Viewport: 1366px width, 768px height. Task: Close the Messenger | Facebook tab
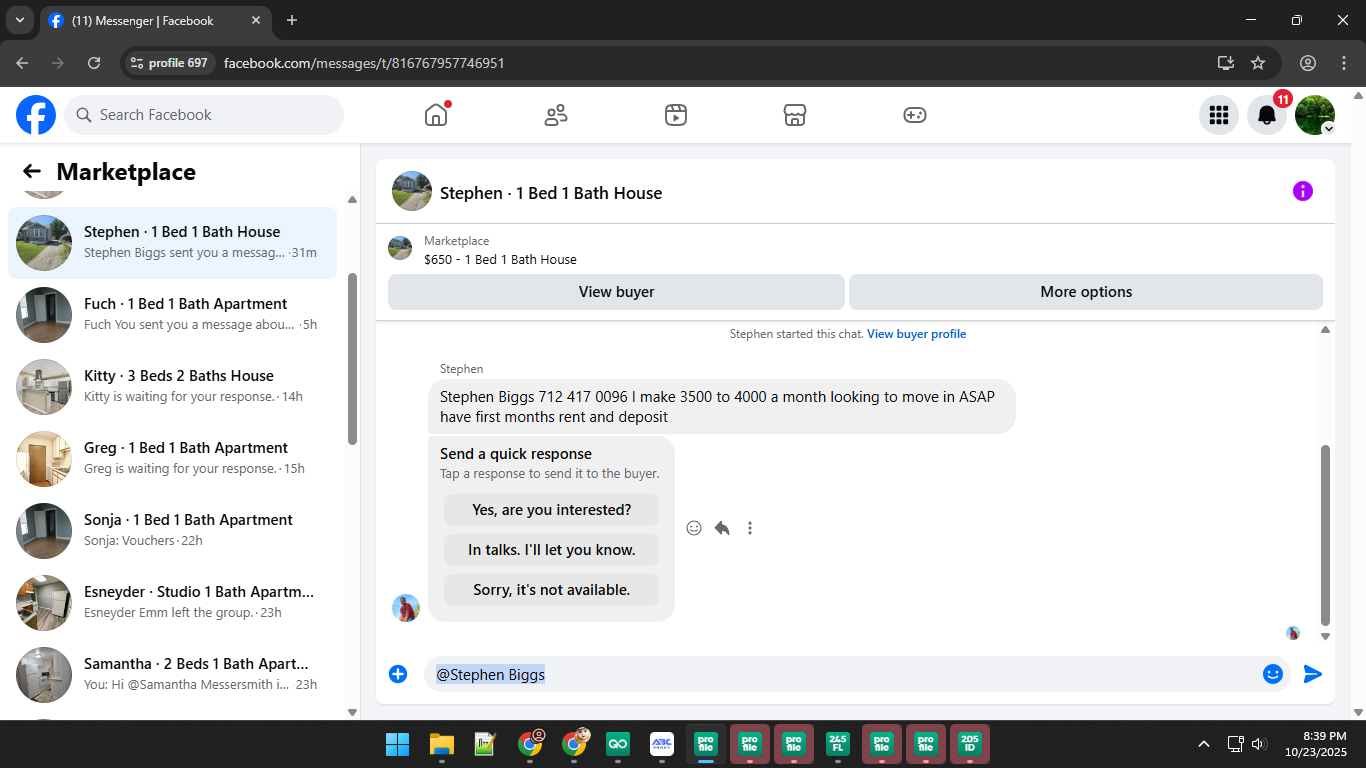coord(256,20)
